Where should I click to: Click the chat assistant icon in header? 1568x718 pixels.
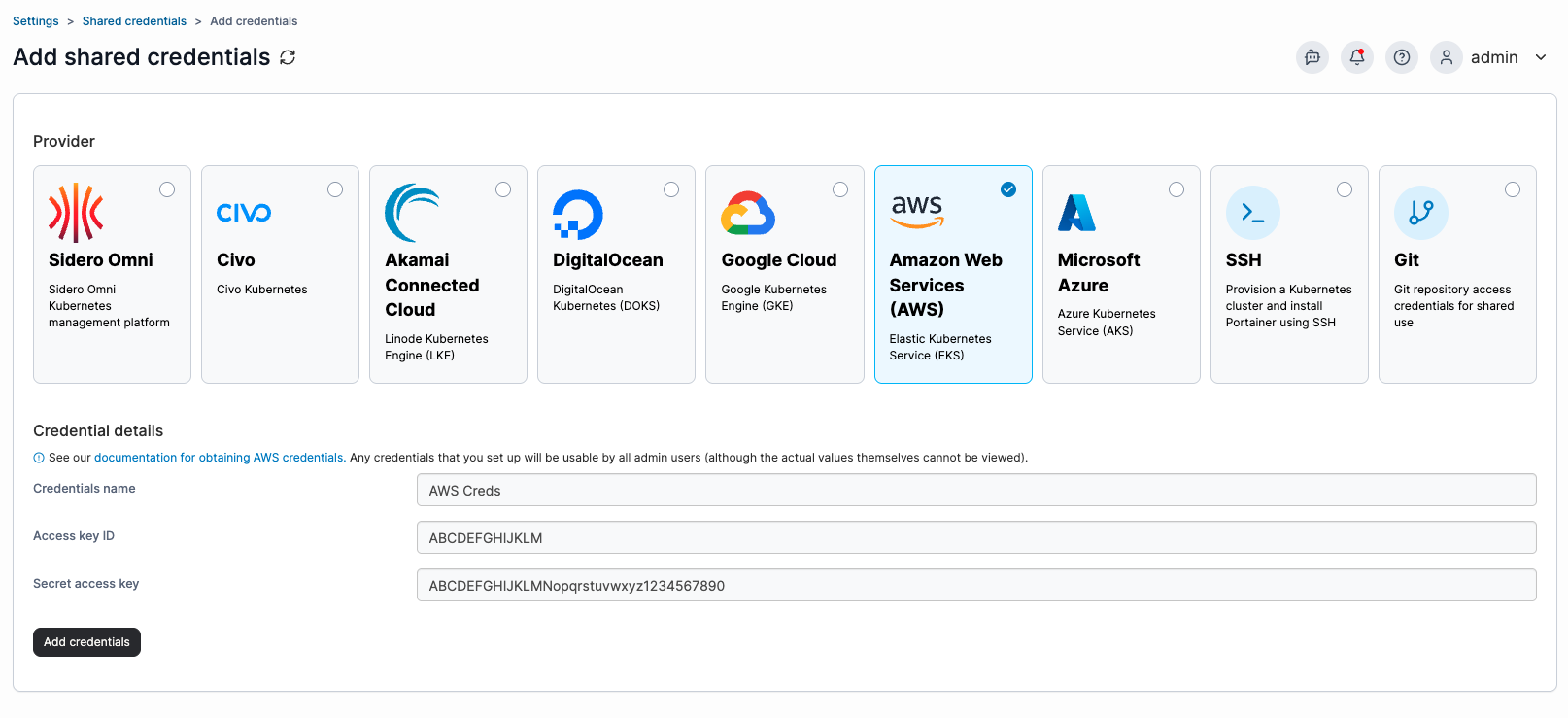(1312, 57)
